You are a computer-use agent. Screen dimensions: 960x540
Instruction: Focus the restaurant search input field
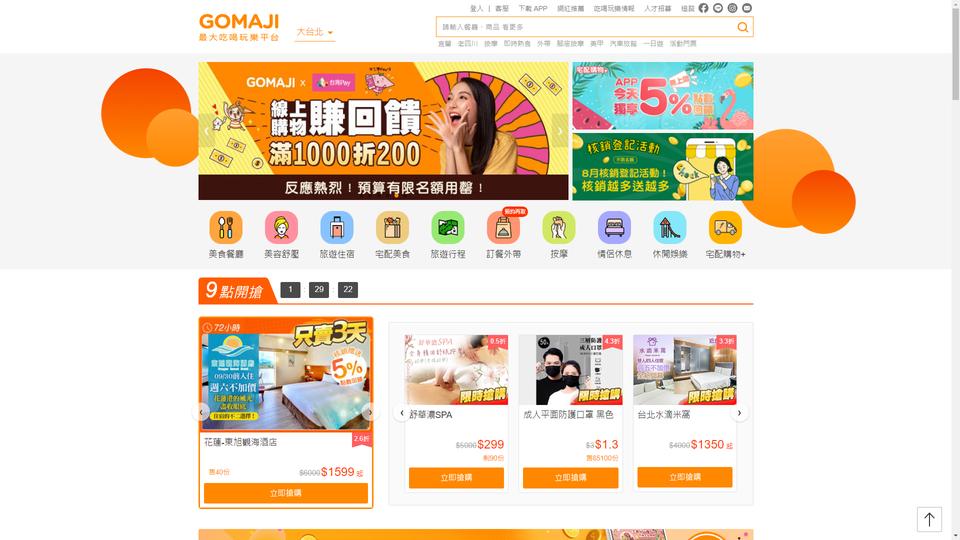pos(586,27)
